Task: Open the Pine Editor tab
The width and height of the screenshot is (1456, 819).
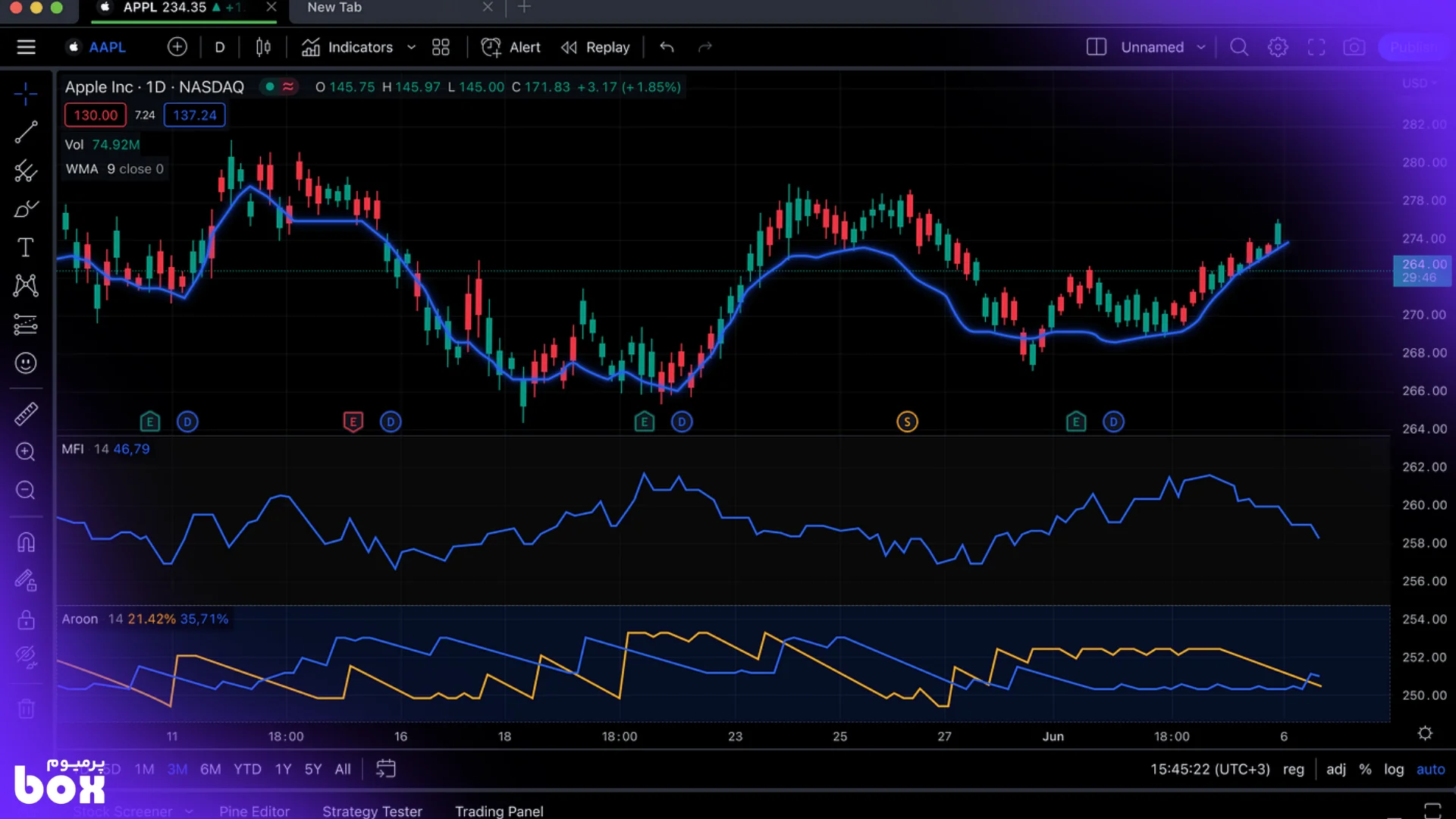Action: (254, 811)
